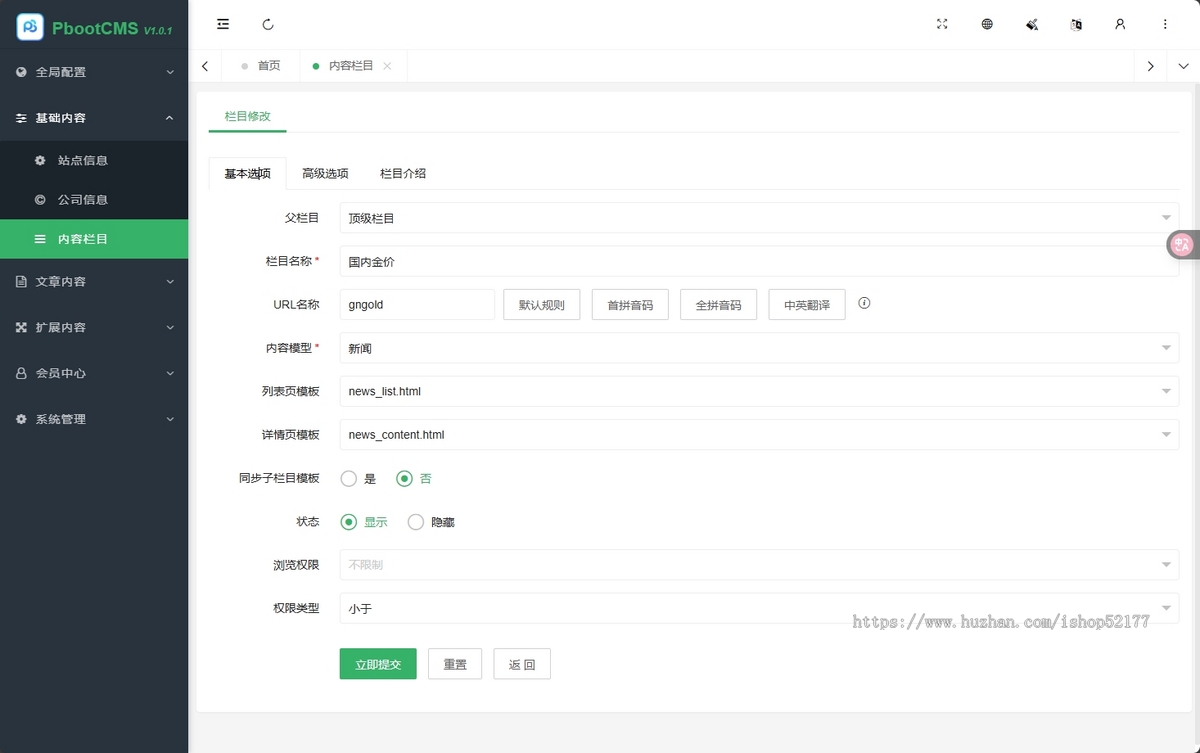Open the tab operations dropdown chevron
This screenshot has width=1200, height=753.
(1184, 66)
